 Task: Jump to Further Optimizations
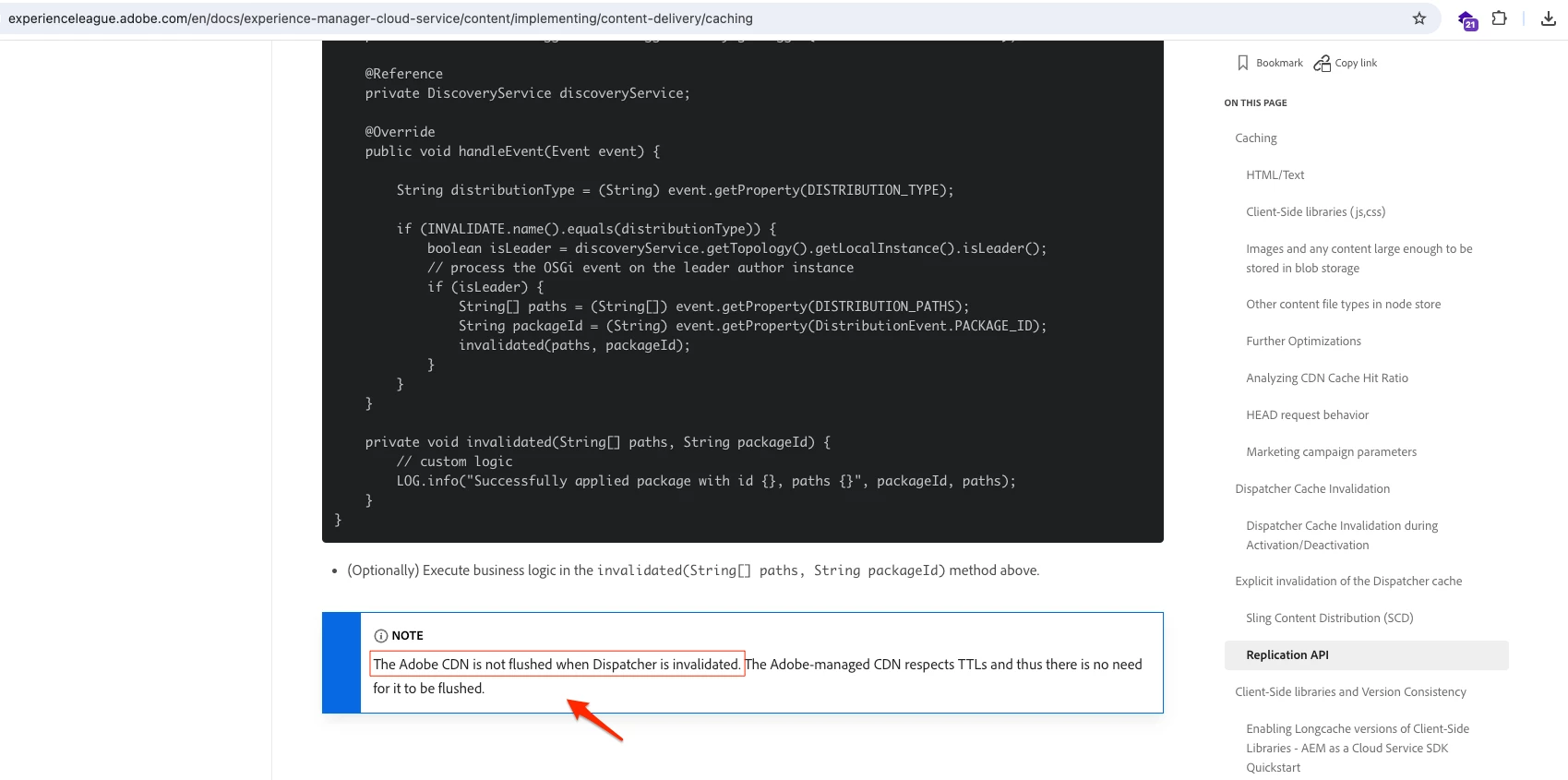pos(1303,342)
